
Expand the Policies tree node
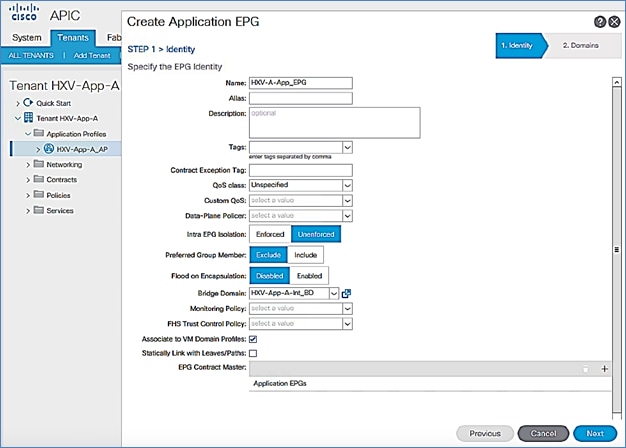(28, 195)
